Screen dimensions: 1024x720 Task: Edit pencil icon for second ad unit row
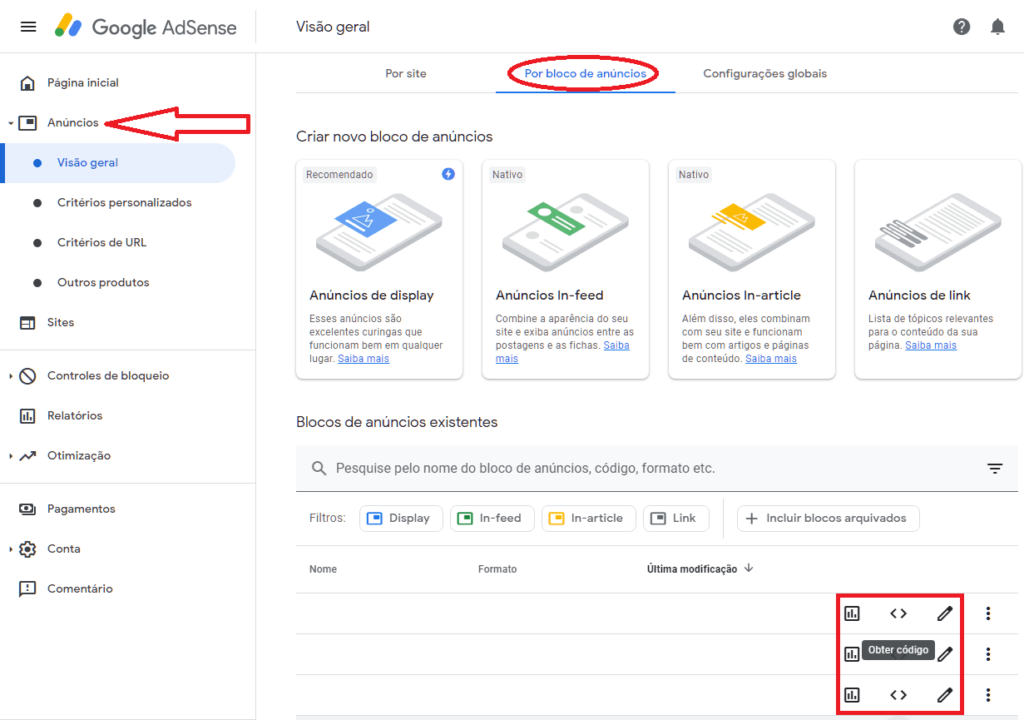945,654
